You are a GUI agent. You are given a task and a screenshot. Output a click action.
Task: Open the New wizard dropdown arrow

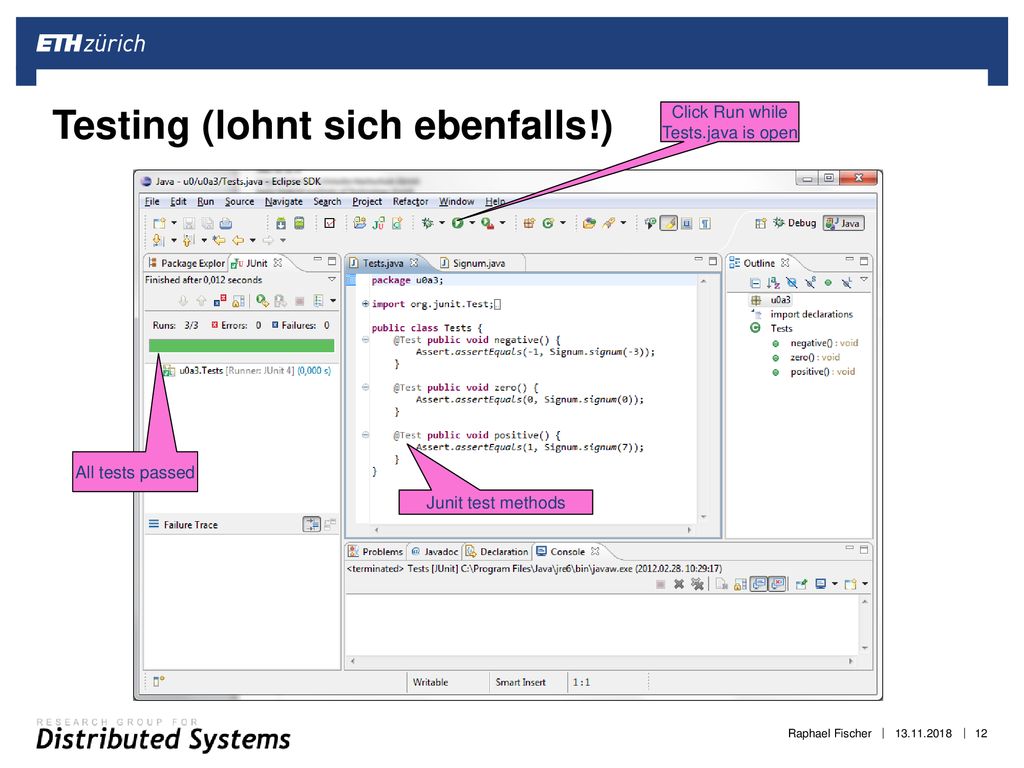click(x=174, y=223)
